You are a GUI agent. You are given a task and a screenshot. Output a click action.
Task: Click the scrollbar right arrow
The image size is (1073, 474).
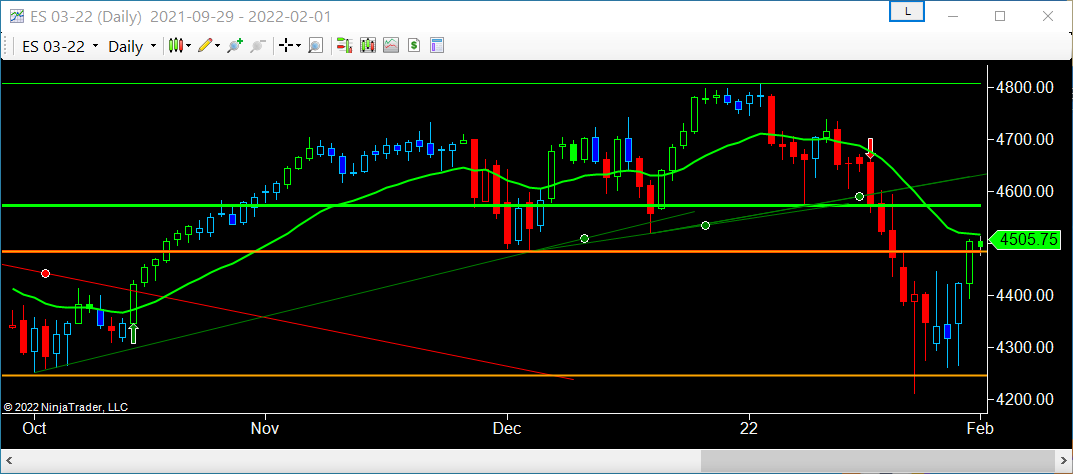[x=1062, y=461]
